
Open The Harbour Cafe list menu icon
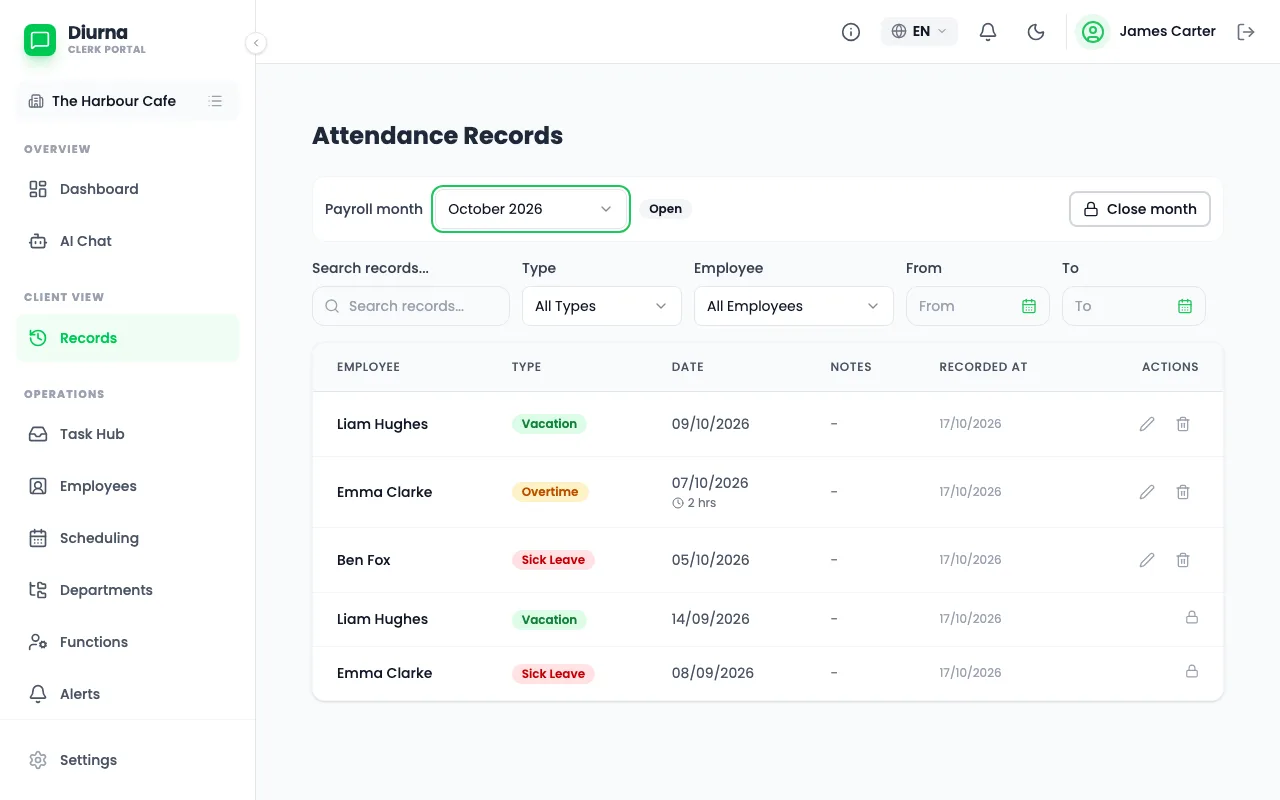pyautogui.click(x=215, y=101)
